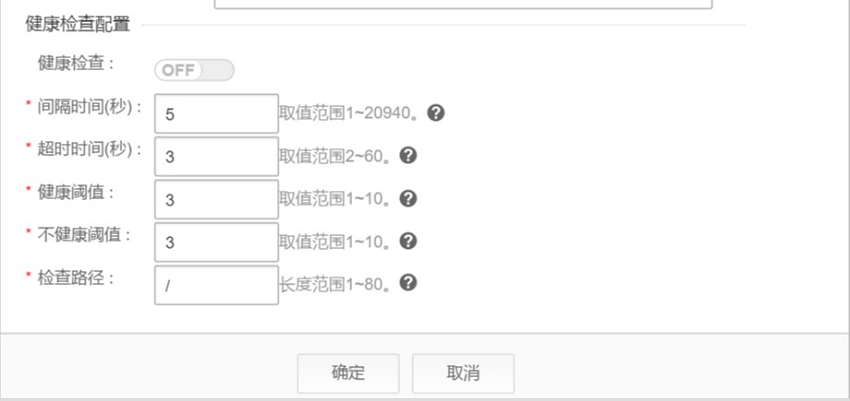Focus the 检查路径 input containing slash
Screen dimensions: 850x401
(x=216, y=284)
